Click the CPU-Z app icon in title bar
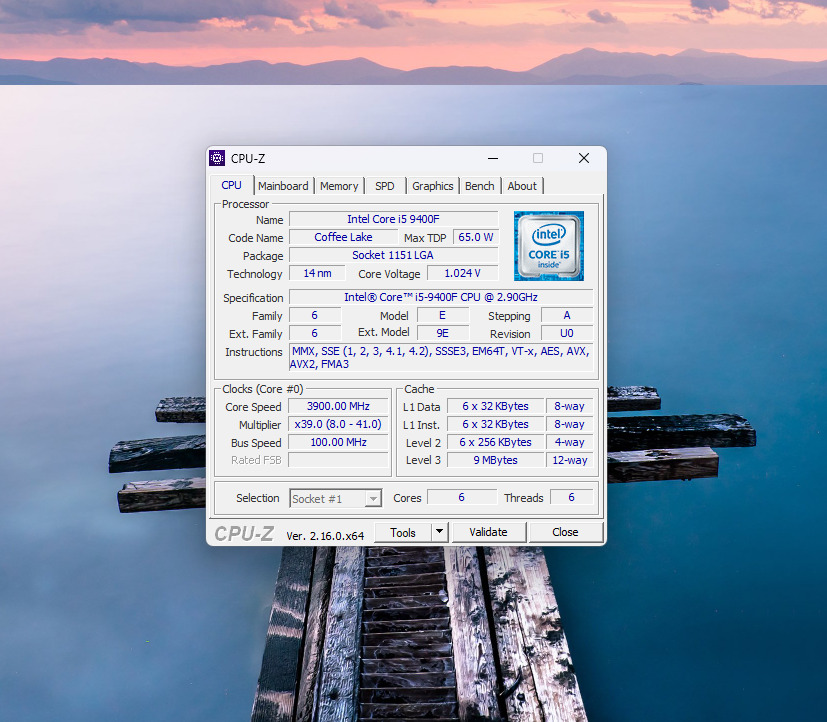 (x=217, y=158)
